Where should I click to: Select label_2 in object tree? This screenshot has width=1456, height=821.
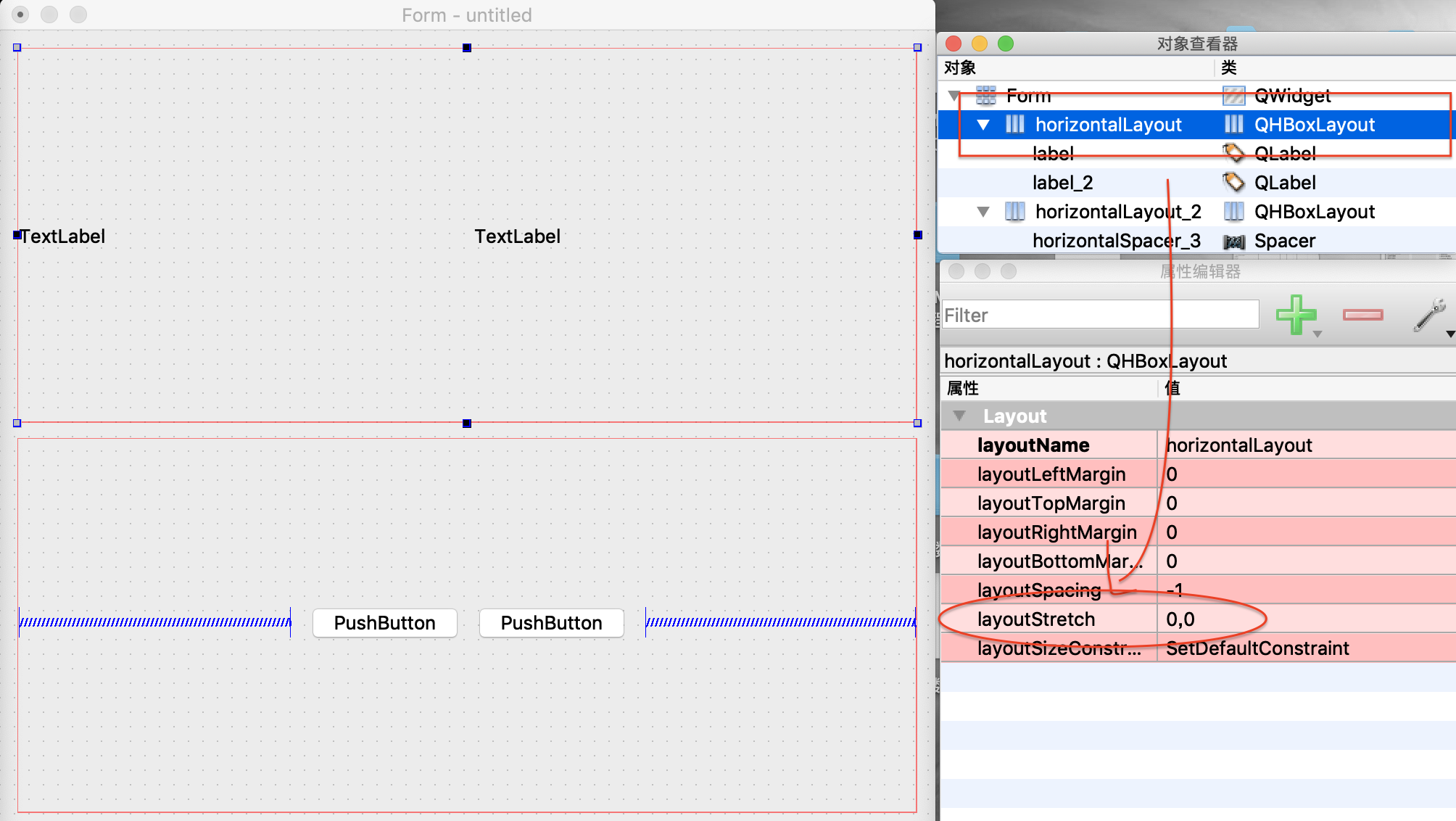point(1063,183)
